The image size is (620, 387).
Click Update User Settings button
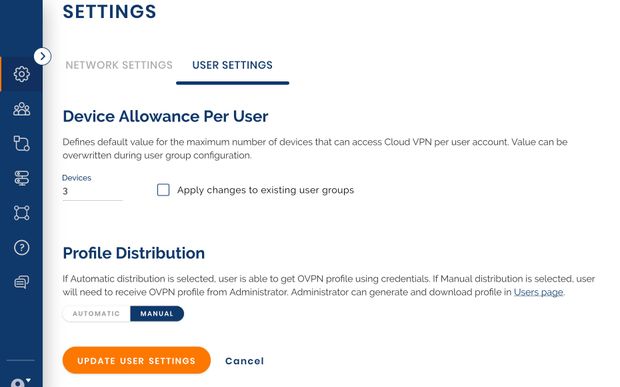point(136,360)
